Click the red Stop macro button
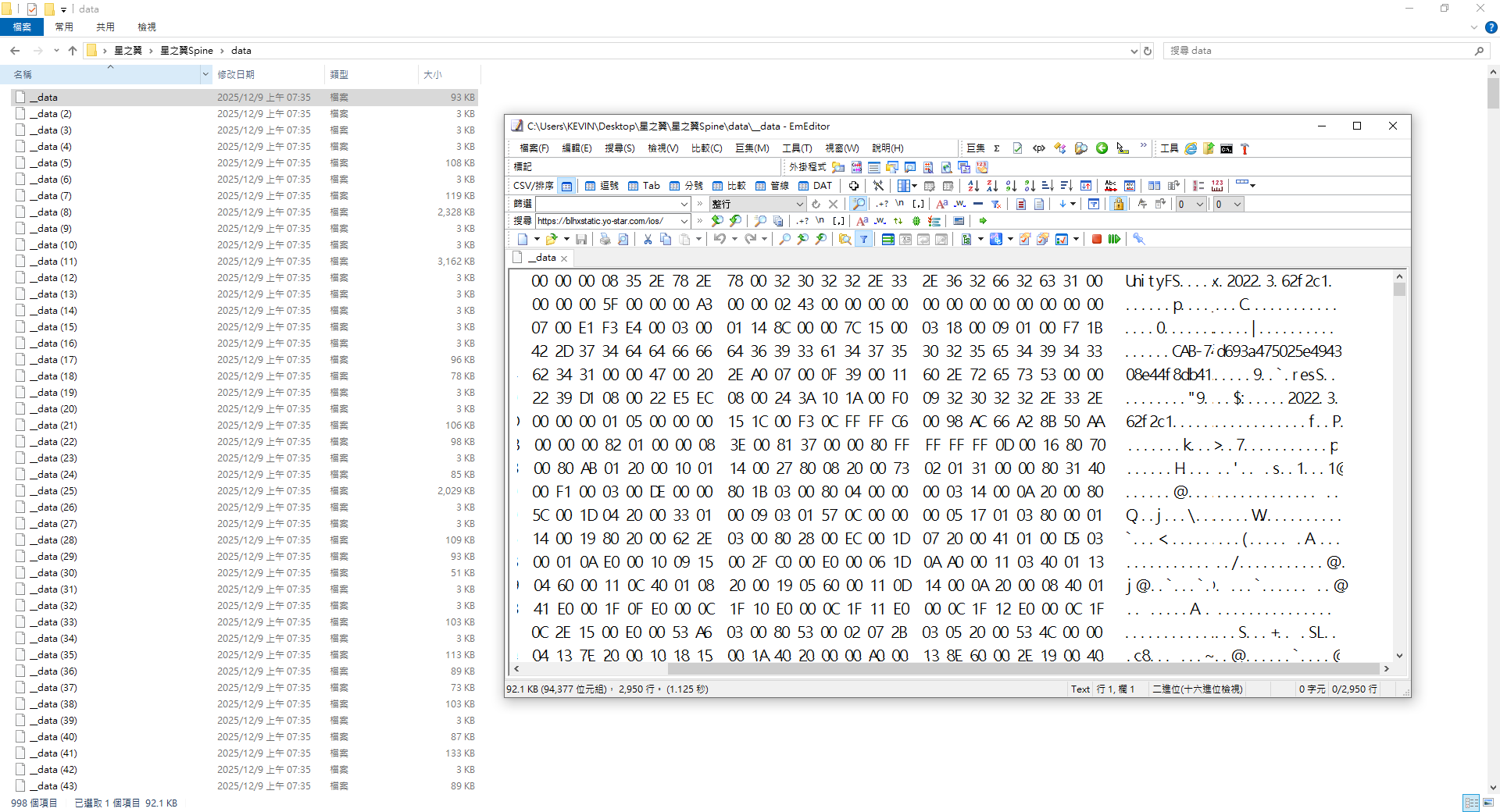This screenshot has width=1500, height=812. tap(1096, 240)
